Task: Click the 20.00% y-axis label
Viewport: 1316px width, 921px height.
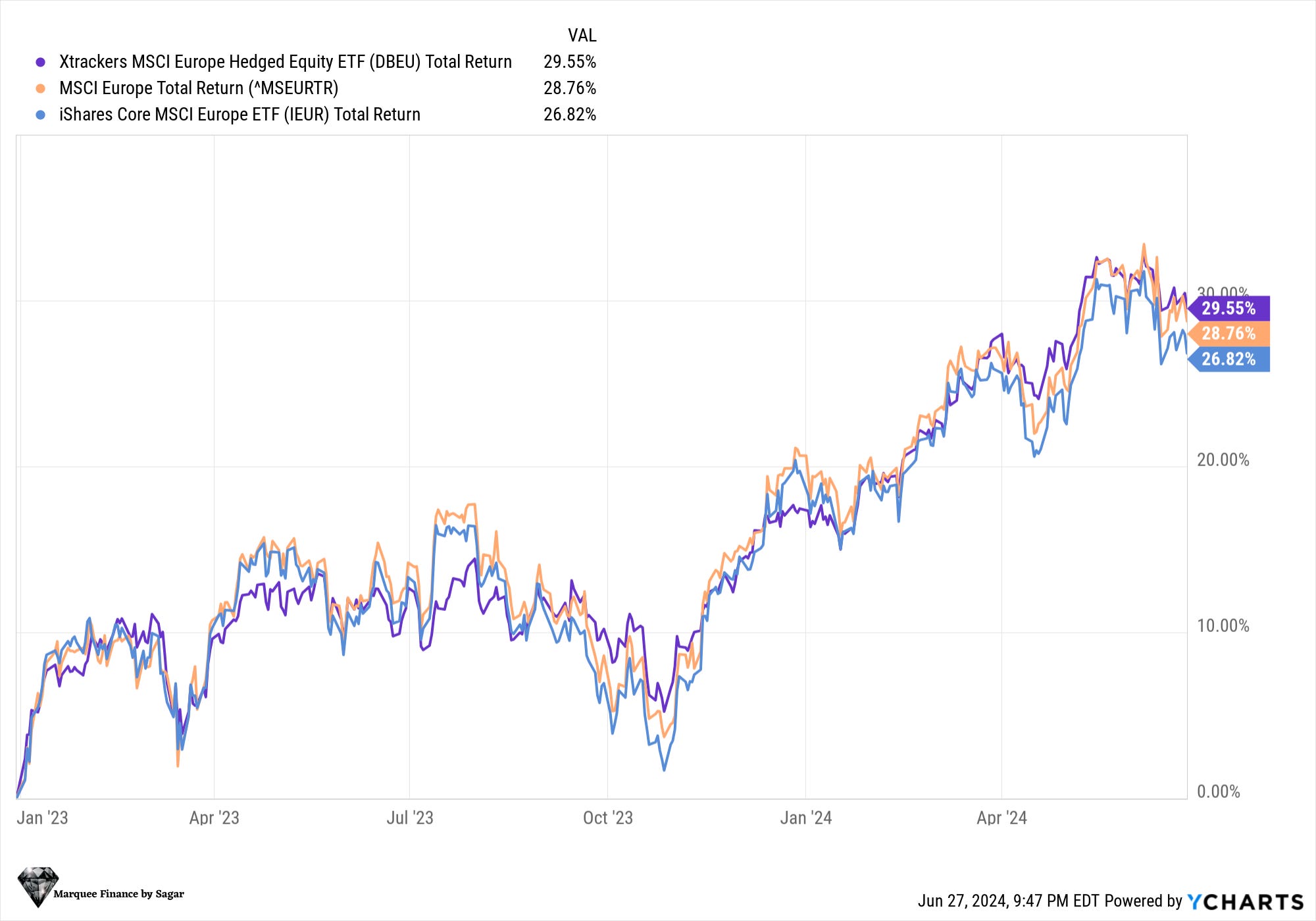Action: [x=1223, y=460]
